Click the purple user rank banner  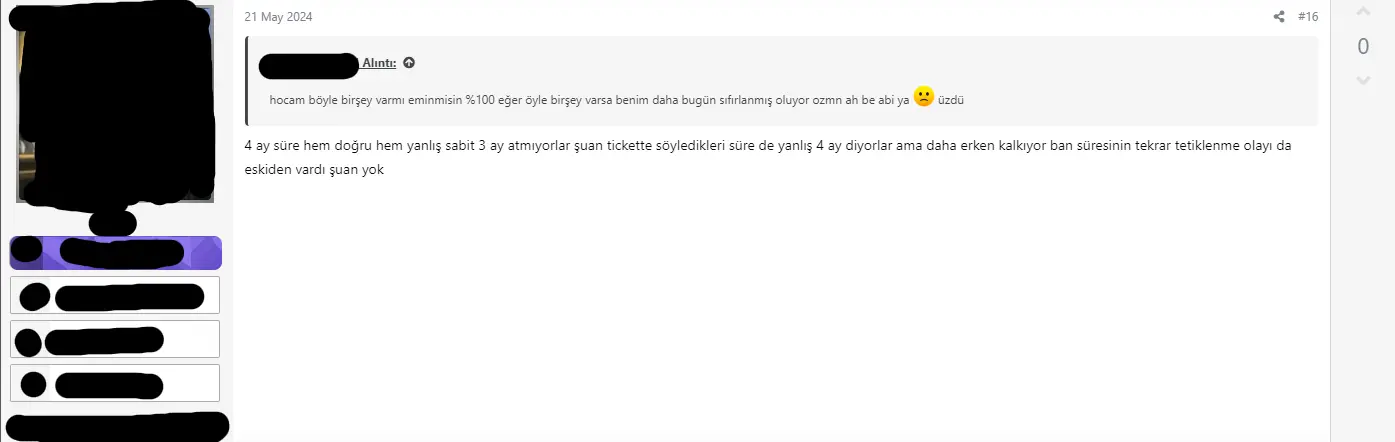tap(116, 253)
